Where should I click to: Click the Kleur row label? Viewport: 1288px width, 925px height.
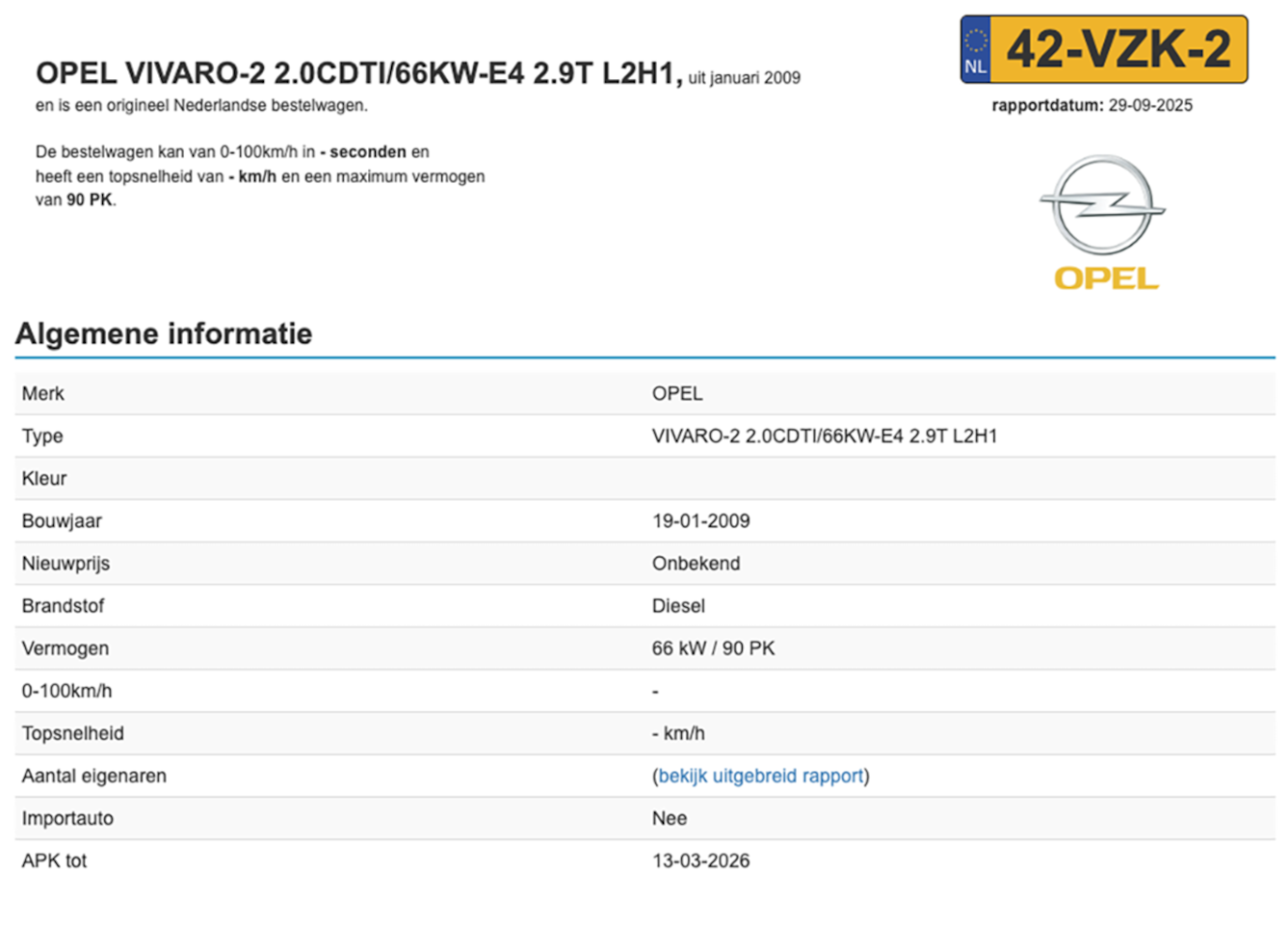[44, 478]
